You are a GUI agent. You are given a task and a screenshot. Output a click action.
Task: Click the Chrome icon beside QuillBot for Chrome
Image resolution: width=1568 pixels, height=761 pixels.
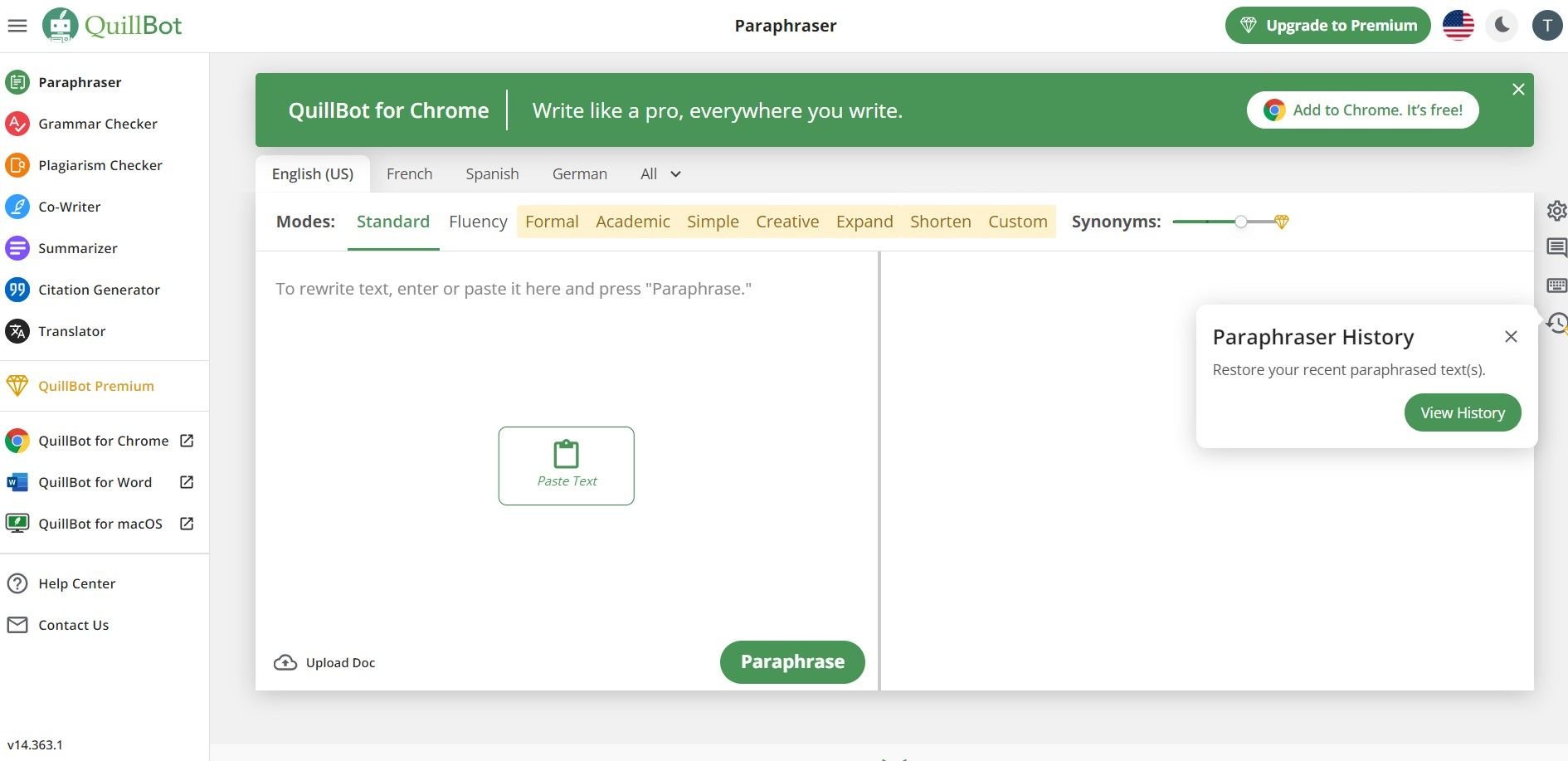(x=17, y=441)
